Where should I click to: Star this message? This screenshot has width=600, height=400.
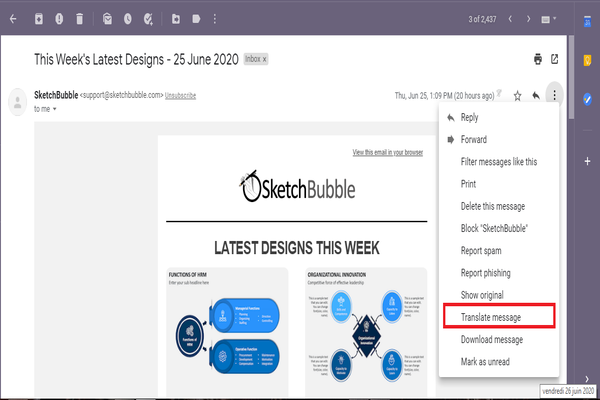click(517, 95)
